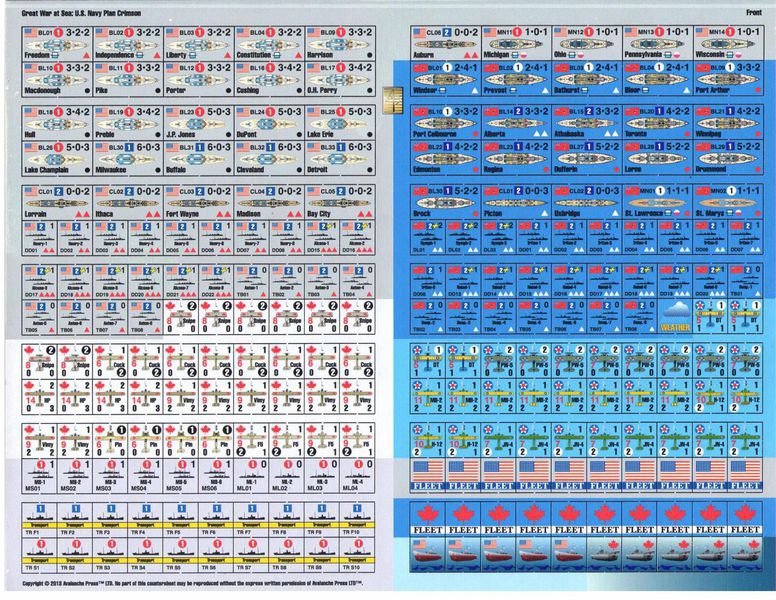Choose the Bay City cruiser counter

click(x=340, y=202)
